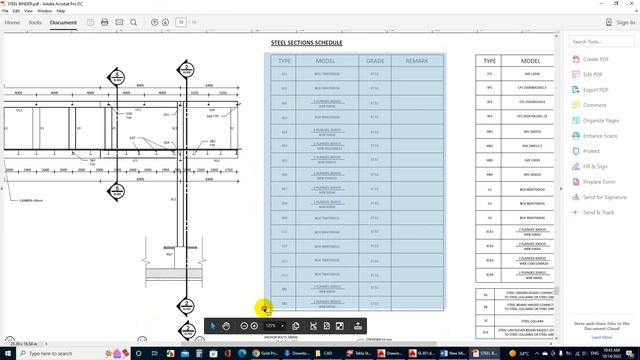
Task: Click the page number input field
Action: click(x=181, y=22)
